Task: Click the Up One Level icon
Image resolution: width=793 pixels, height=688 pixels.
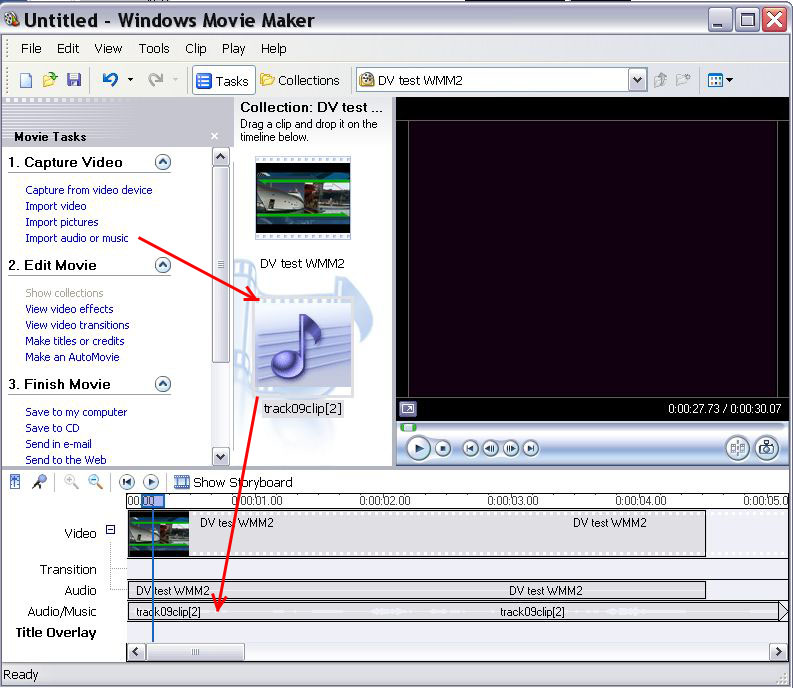Action: (x=660, y=80)
